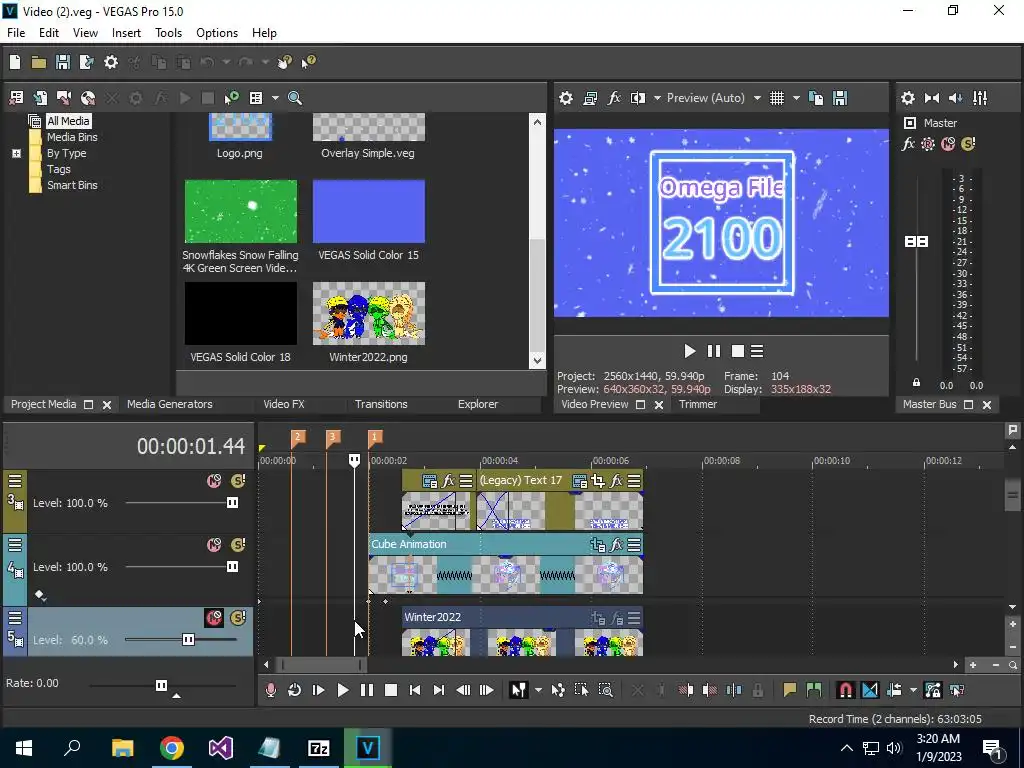Lock Master Bus fader channels
The height and width of the screenshot is (768, 1024).
click(916, 383)
